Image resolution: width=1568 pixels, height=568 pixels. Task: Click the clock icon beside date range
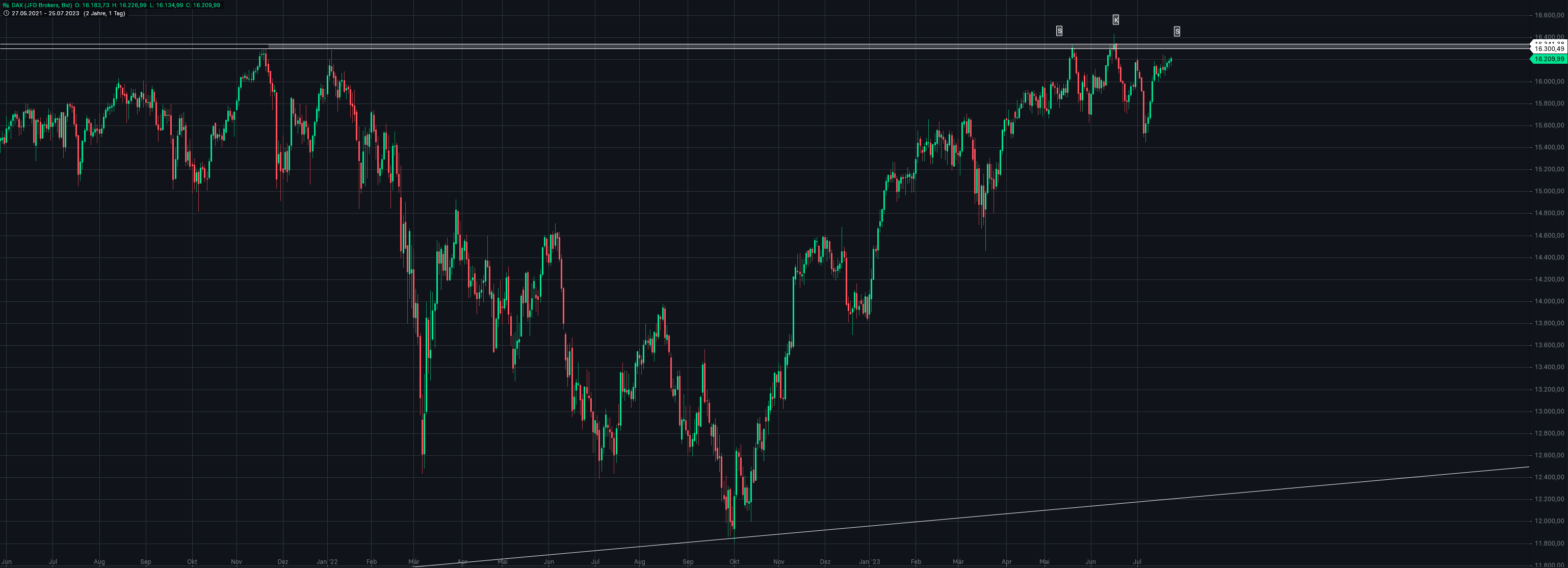click(6, 13)
